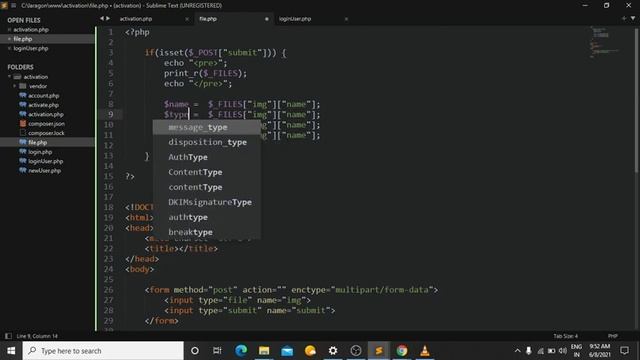Image resolution: width=640 pixels, height=360 pixels.
Task: Open composer.json in the folder tree
Action: 46,124
